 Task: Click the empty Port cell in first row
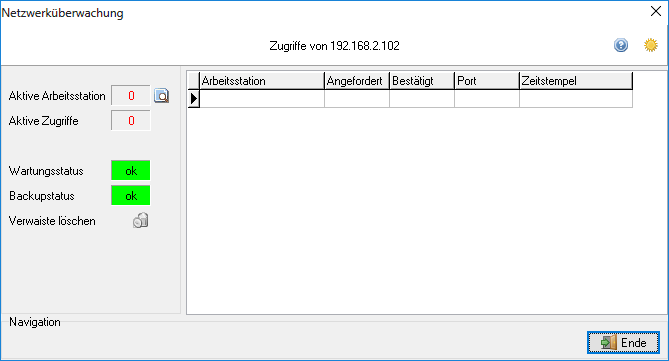click(x=487, y=99)
